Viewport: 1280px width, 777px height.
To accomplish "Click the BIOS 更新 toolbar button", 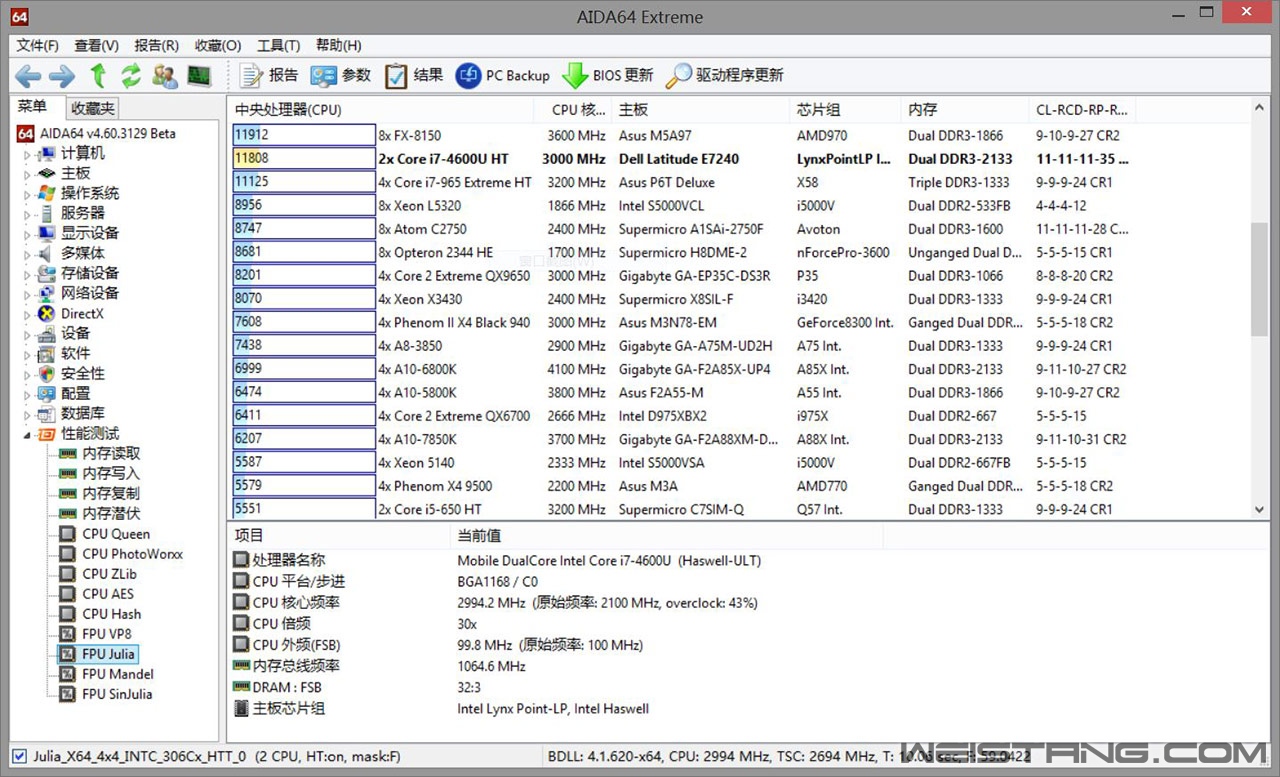I will pyautogui.click(x=607, y=75).
